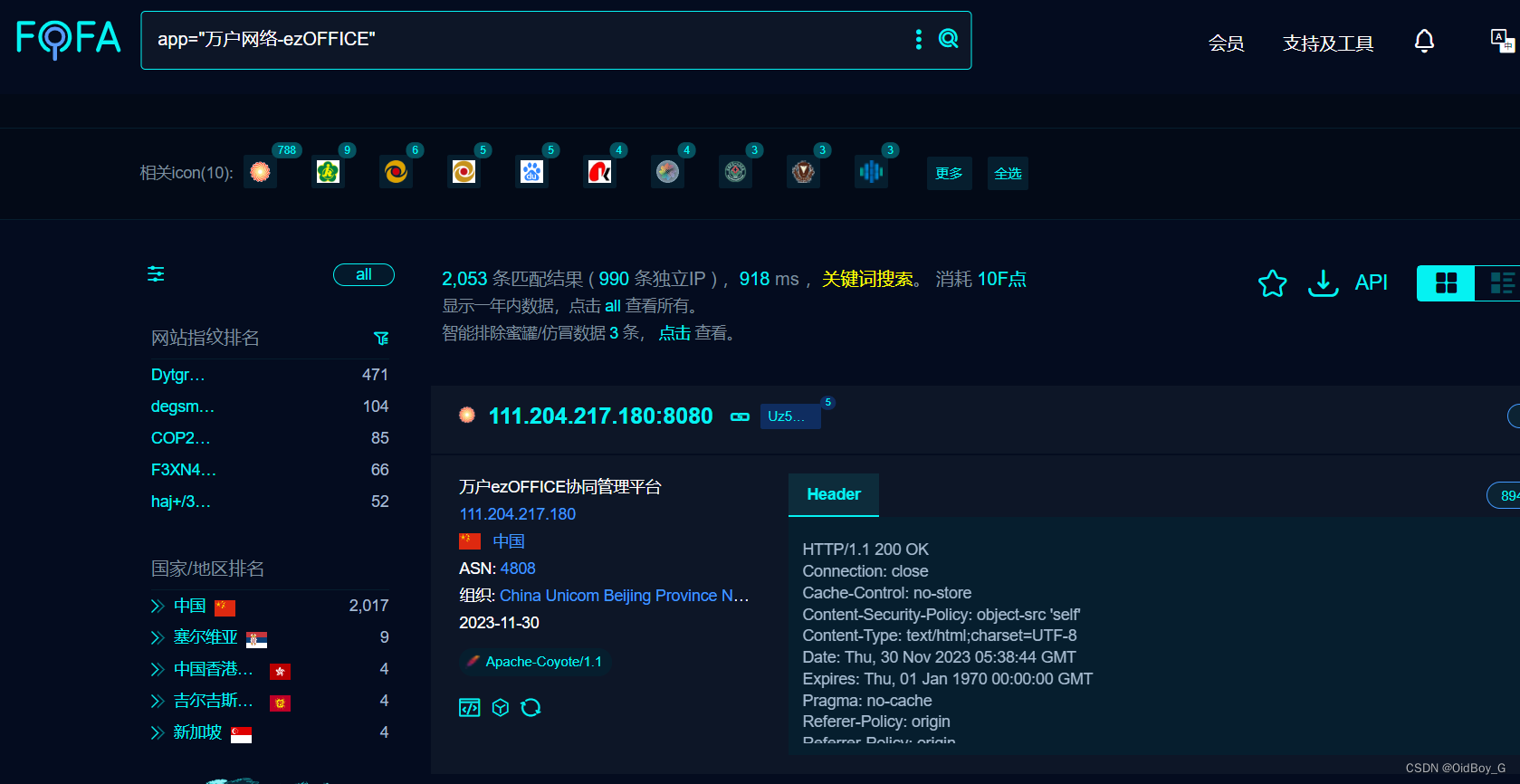Image resolution: width=1520 pixels, height=784 pixels.
Task: Click the 990 unique IP count
Action: 614,279
